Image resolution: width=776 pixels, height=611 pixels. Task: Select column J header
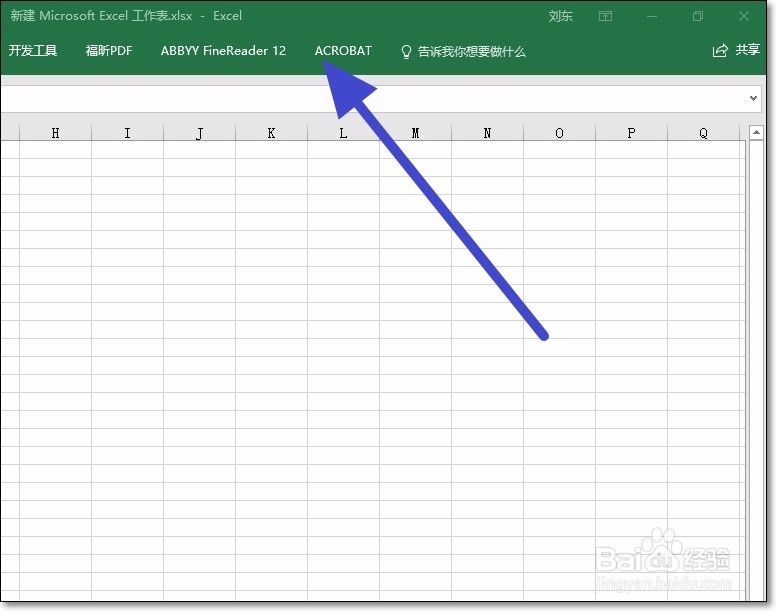199,133
